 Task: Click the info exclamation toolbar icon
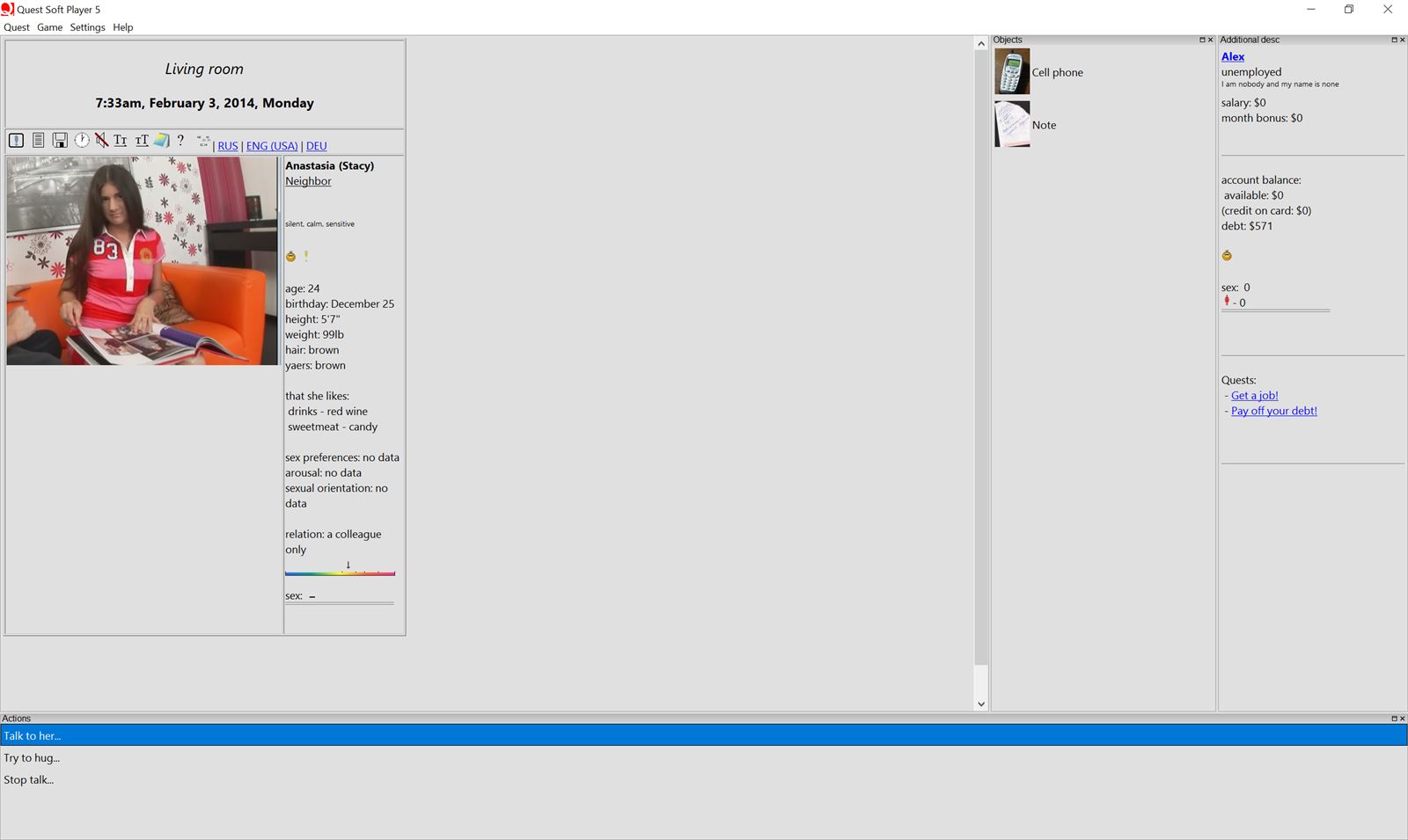point(16,140)
